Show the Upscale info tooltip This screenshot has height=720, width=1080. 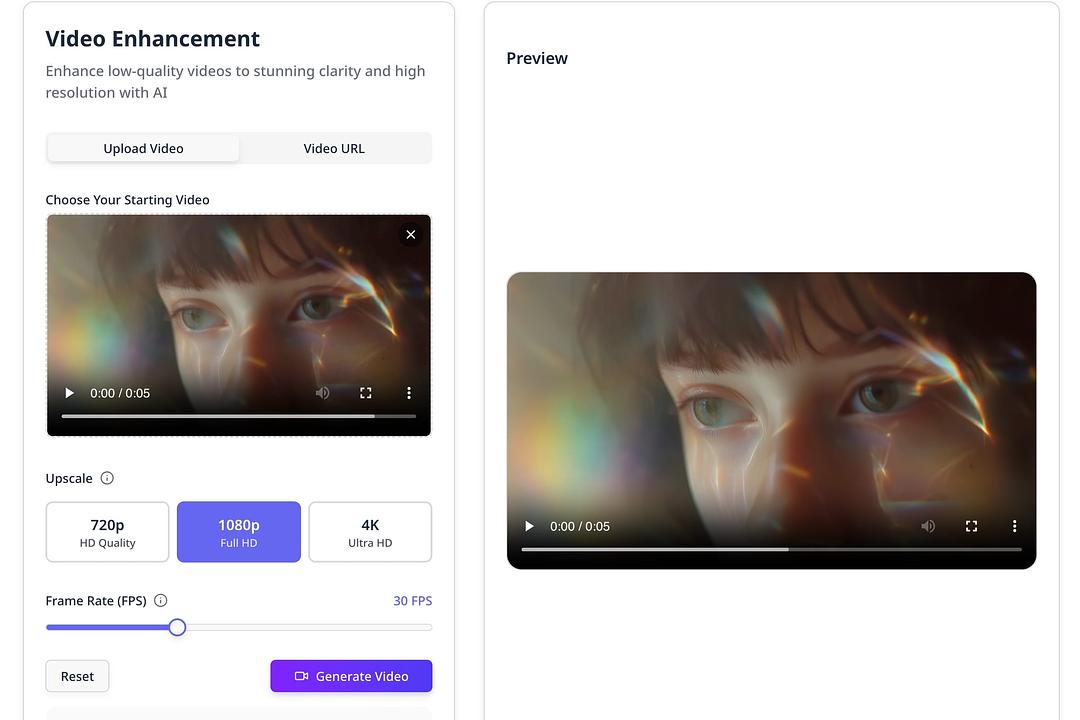click(106, 478)
